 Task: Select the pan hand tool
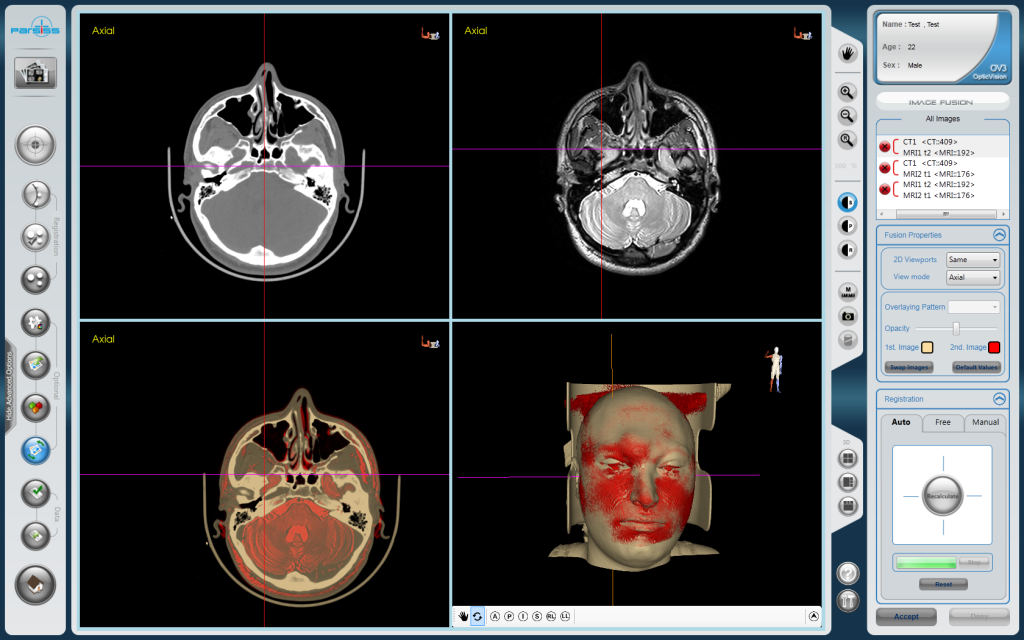point(848,54)
